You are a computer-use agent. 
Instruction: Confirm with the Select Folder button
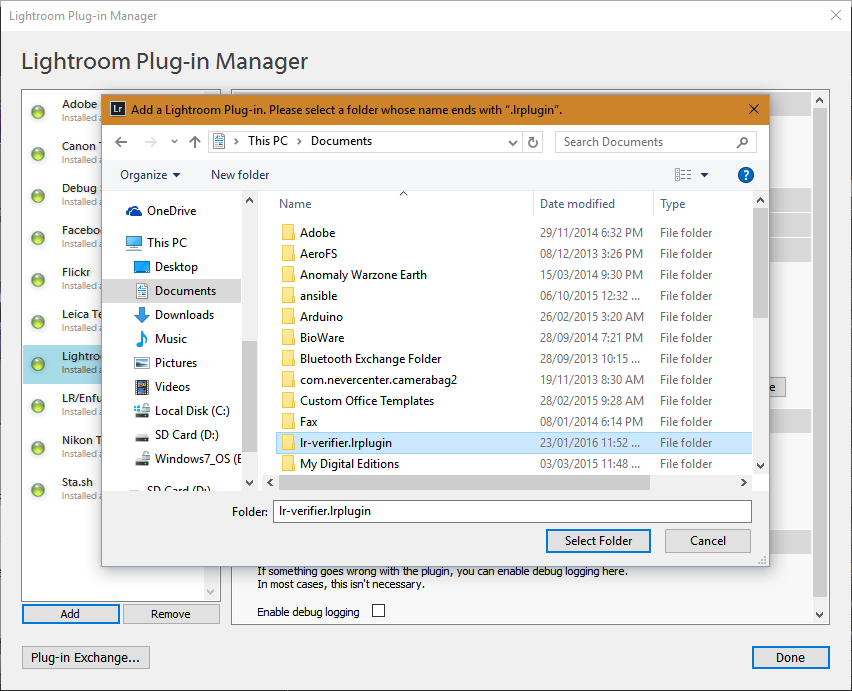[x=598, y=541]
